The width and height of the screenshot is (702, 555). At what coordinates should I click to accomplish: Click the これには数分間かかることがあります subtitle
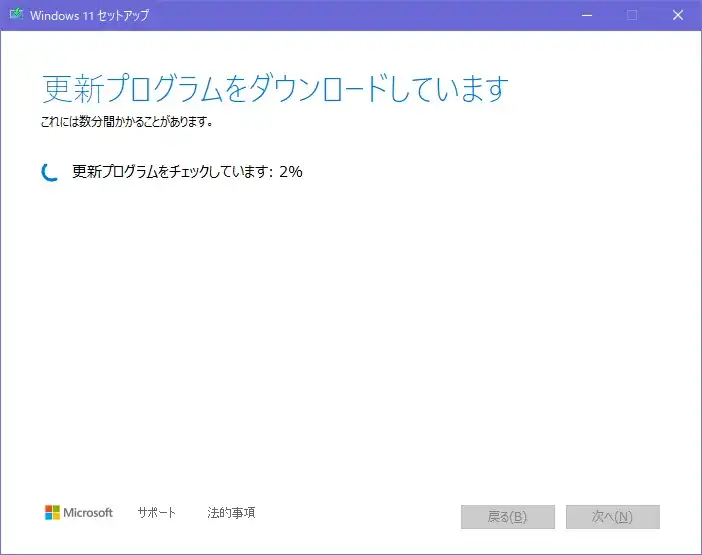click(126, 123)
